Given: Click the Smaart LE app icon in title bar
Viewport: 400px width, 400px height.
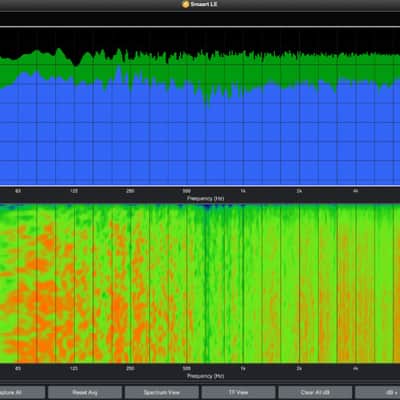Looking at the screenshot, I should (186, 4).
